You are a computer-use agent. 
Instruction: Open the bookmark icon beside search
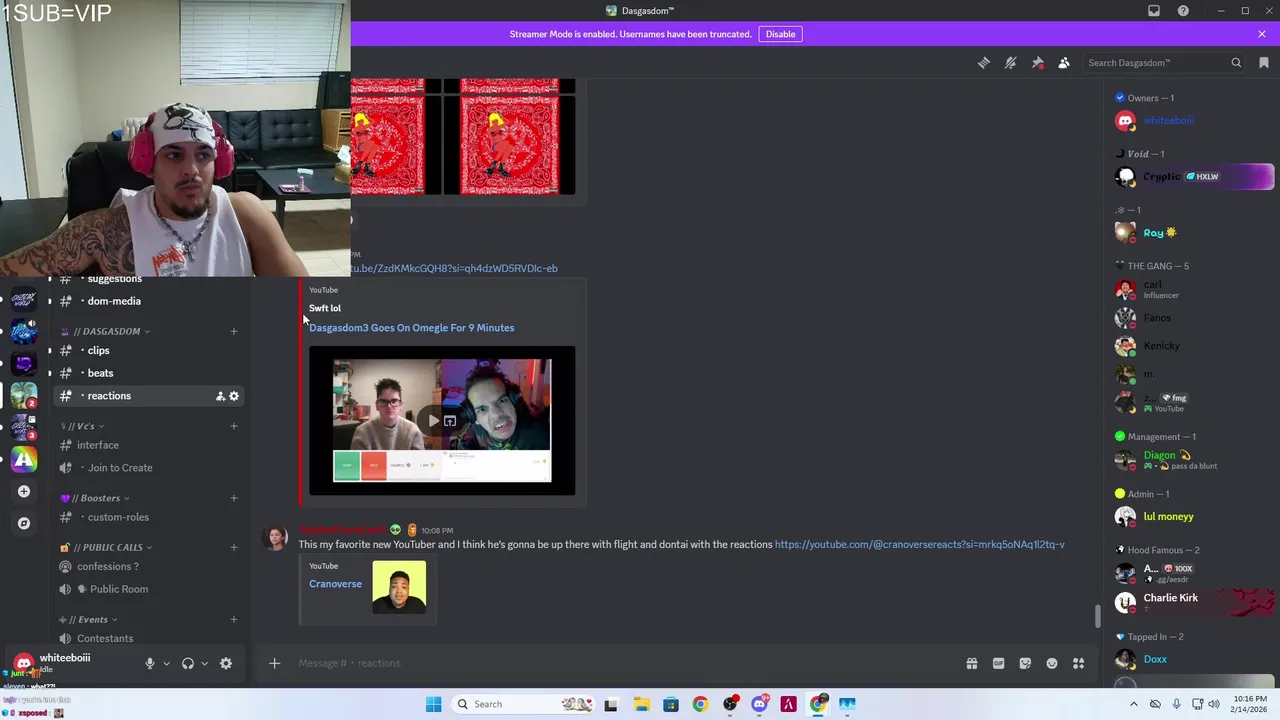pos(1264,63)
